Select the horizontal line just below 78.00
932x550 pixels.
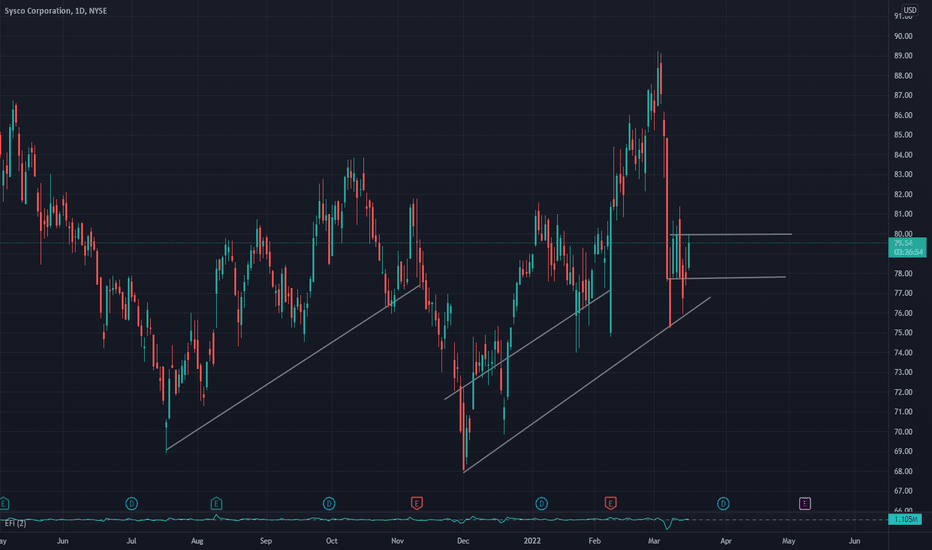pos(726,278)
